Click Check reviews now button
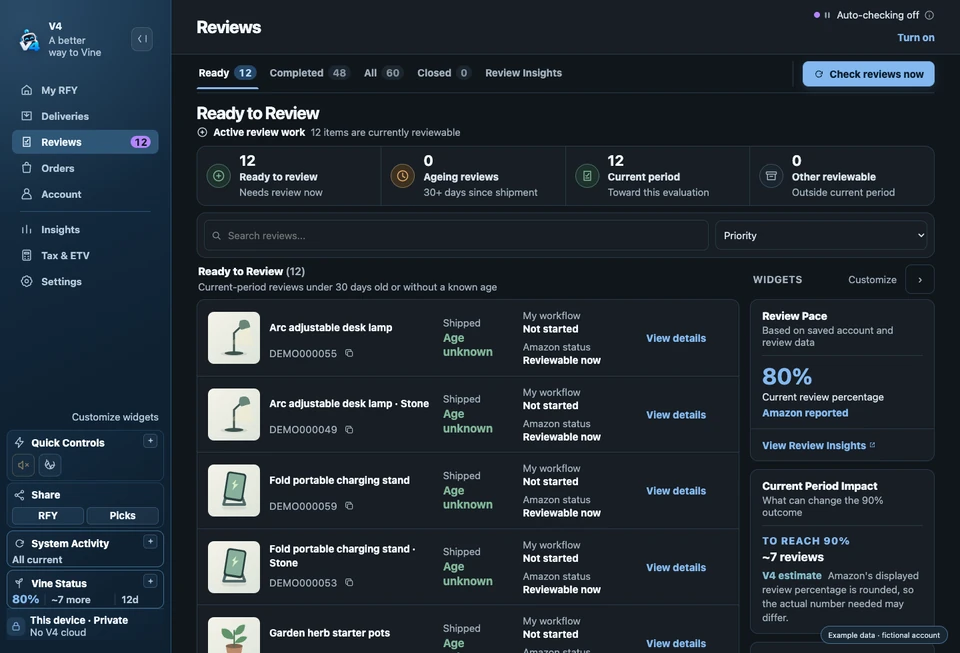960x653 pixels. point(868,74)
